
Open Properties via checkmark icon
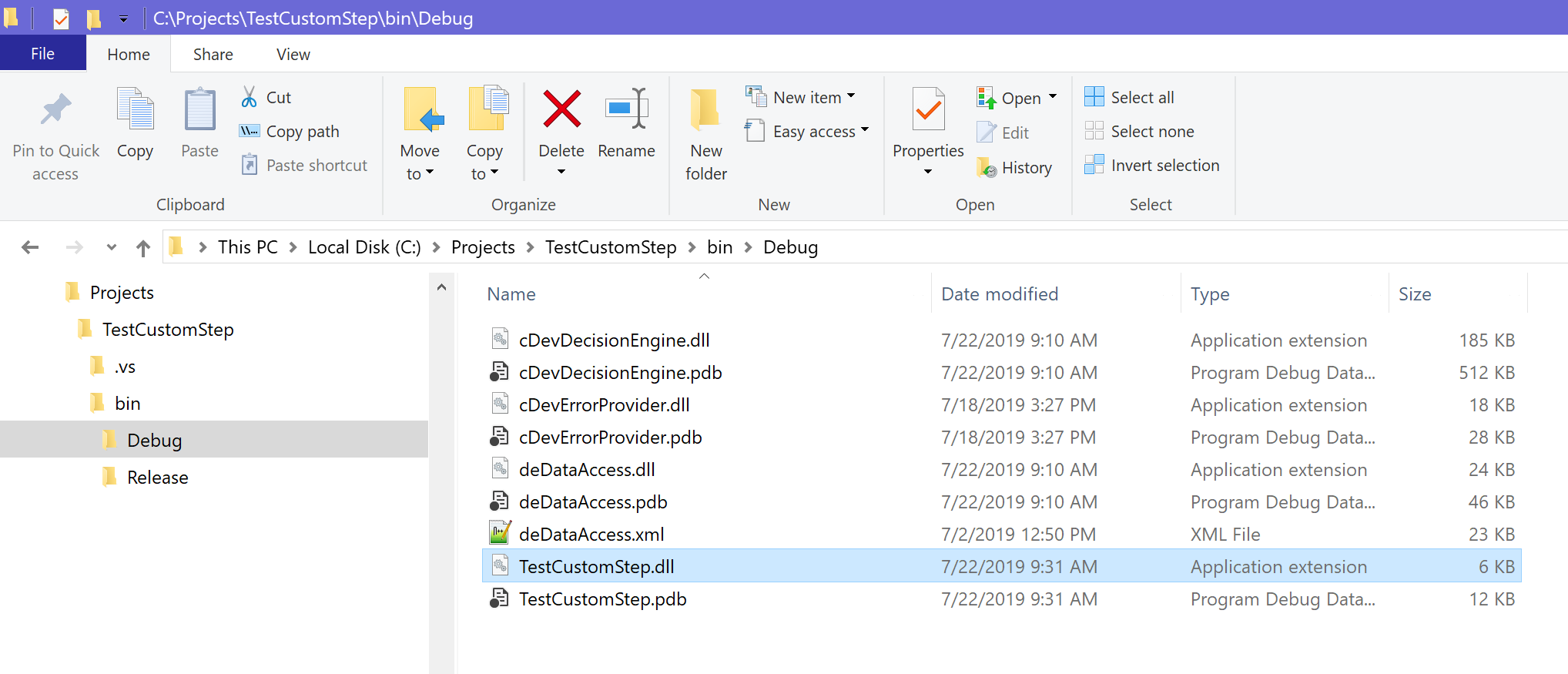[928, 109]
